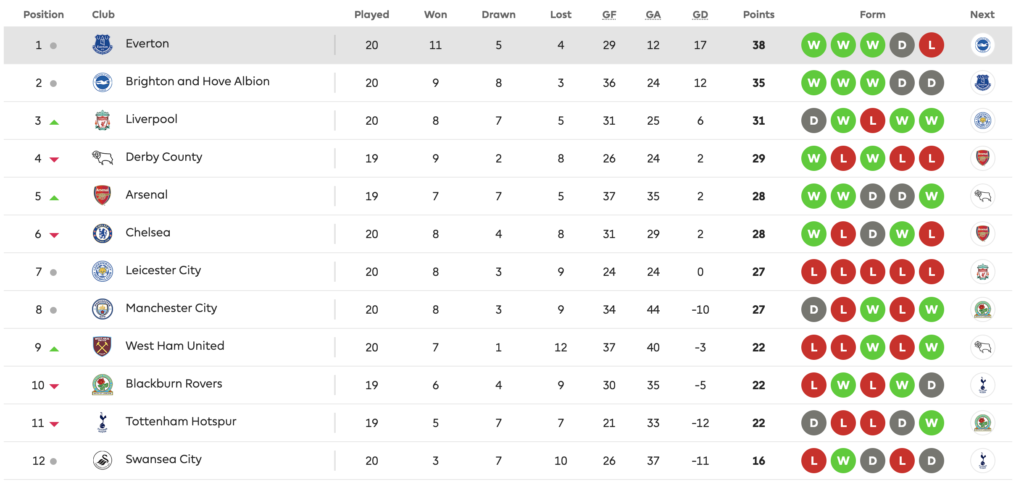Click the Chelsea club badge
The image size is (1024, 490).
click(103, 233)
